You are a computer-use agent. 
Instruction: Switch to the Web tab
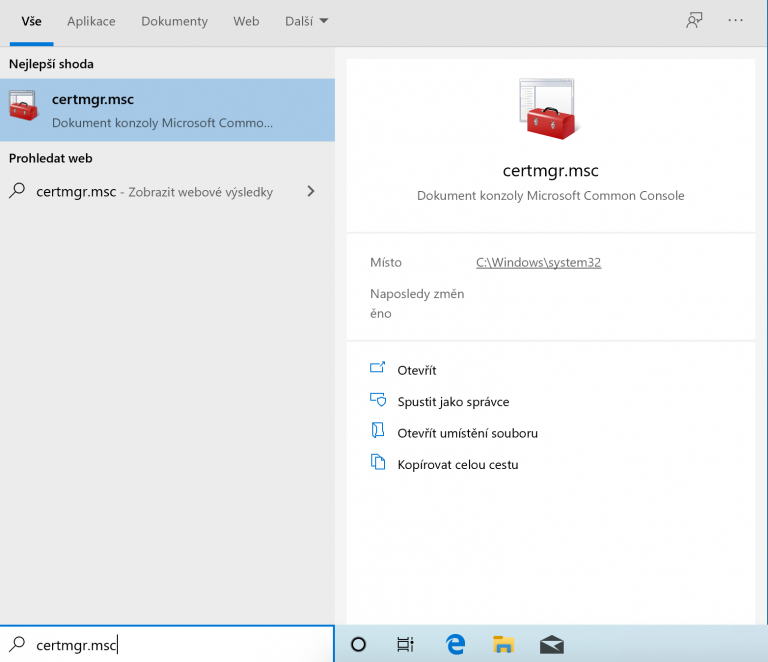pyautogui.click(x=246, y=22)
